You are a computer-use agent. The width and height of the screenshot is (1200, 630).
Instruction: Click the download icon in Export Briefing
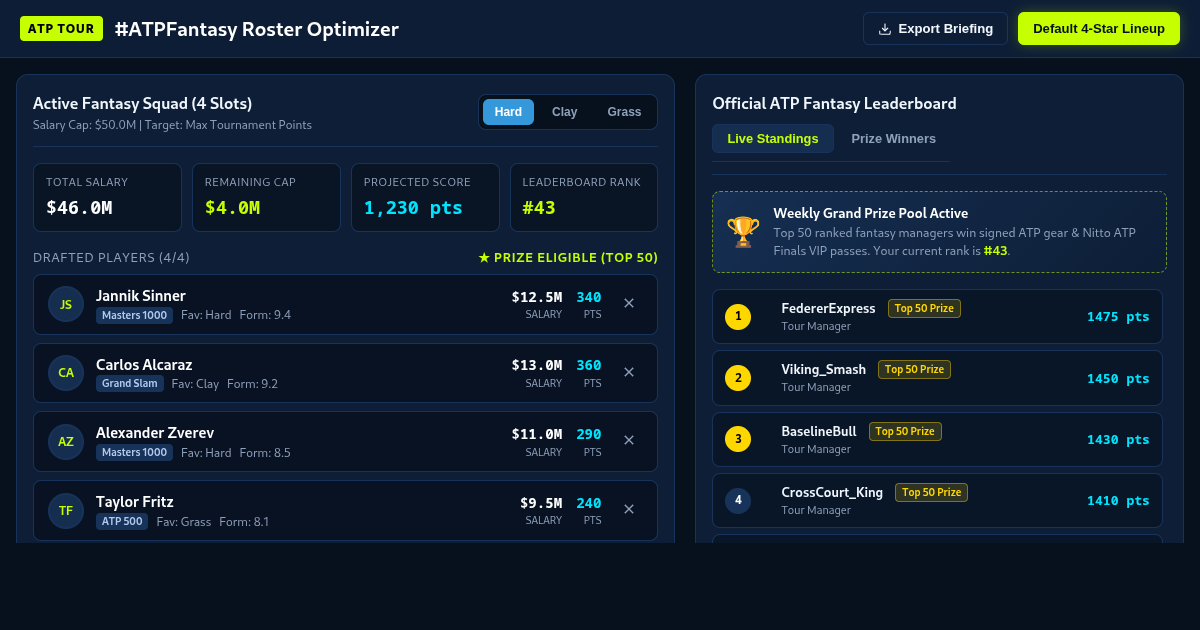885,29
